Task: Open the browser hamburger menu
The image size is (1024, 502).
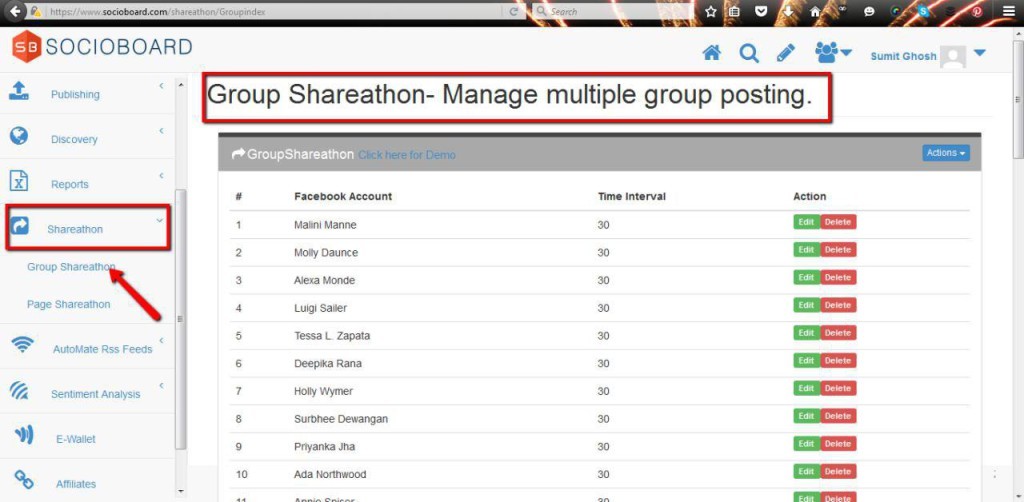Action: tap(1010, 12)
